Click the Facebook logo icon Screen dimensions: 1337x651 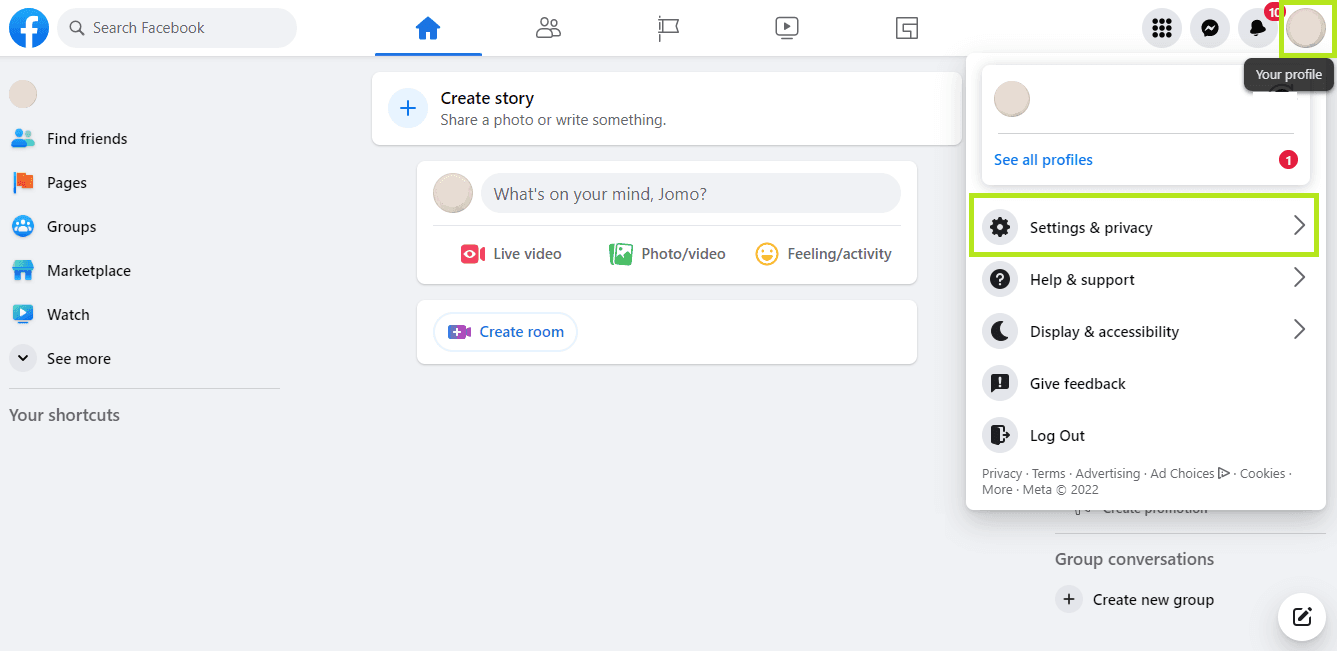[29, 28]
